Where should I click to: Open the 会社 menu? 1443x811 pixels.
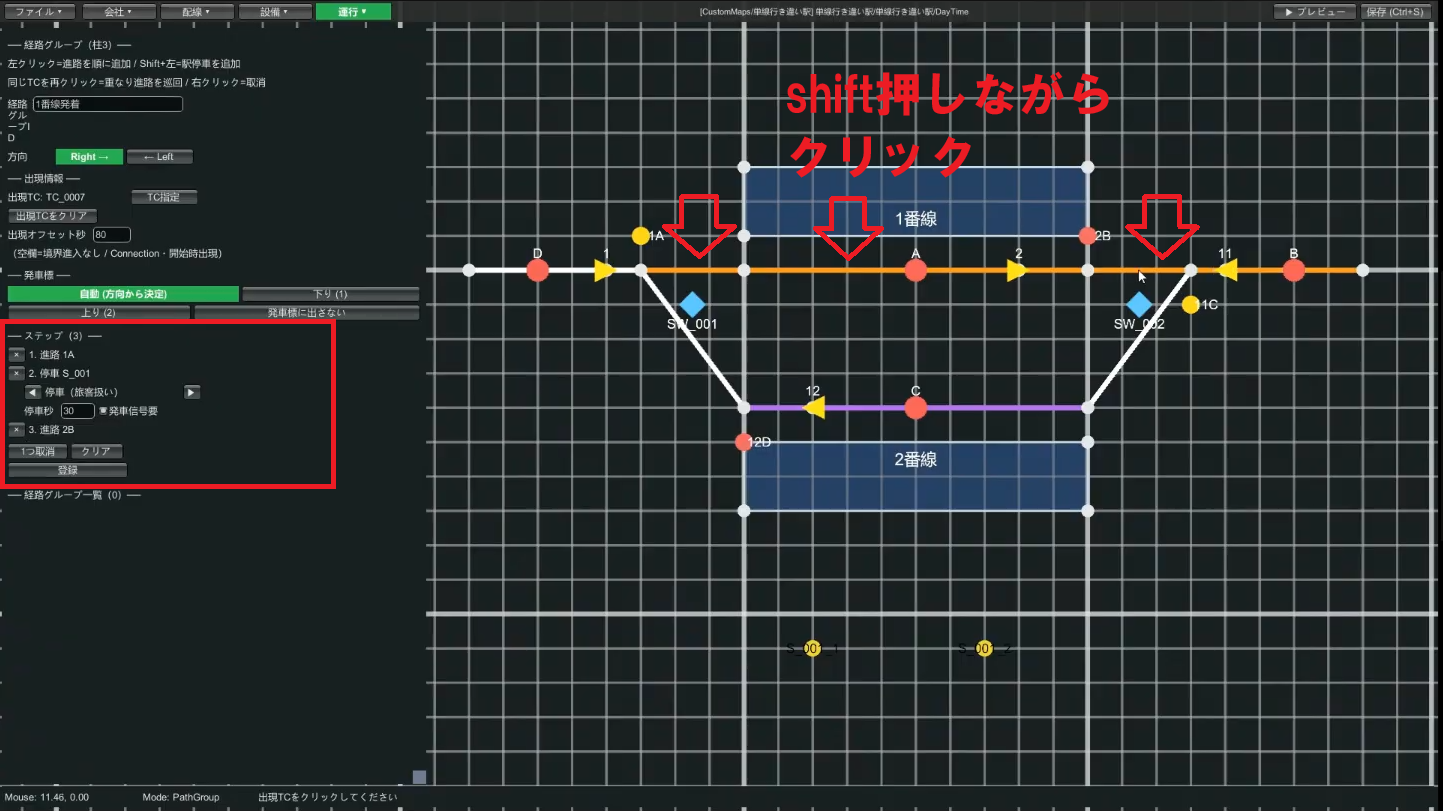pos(119,12)
